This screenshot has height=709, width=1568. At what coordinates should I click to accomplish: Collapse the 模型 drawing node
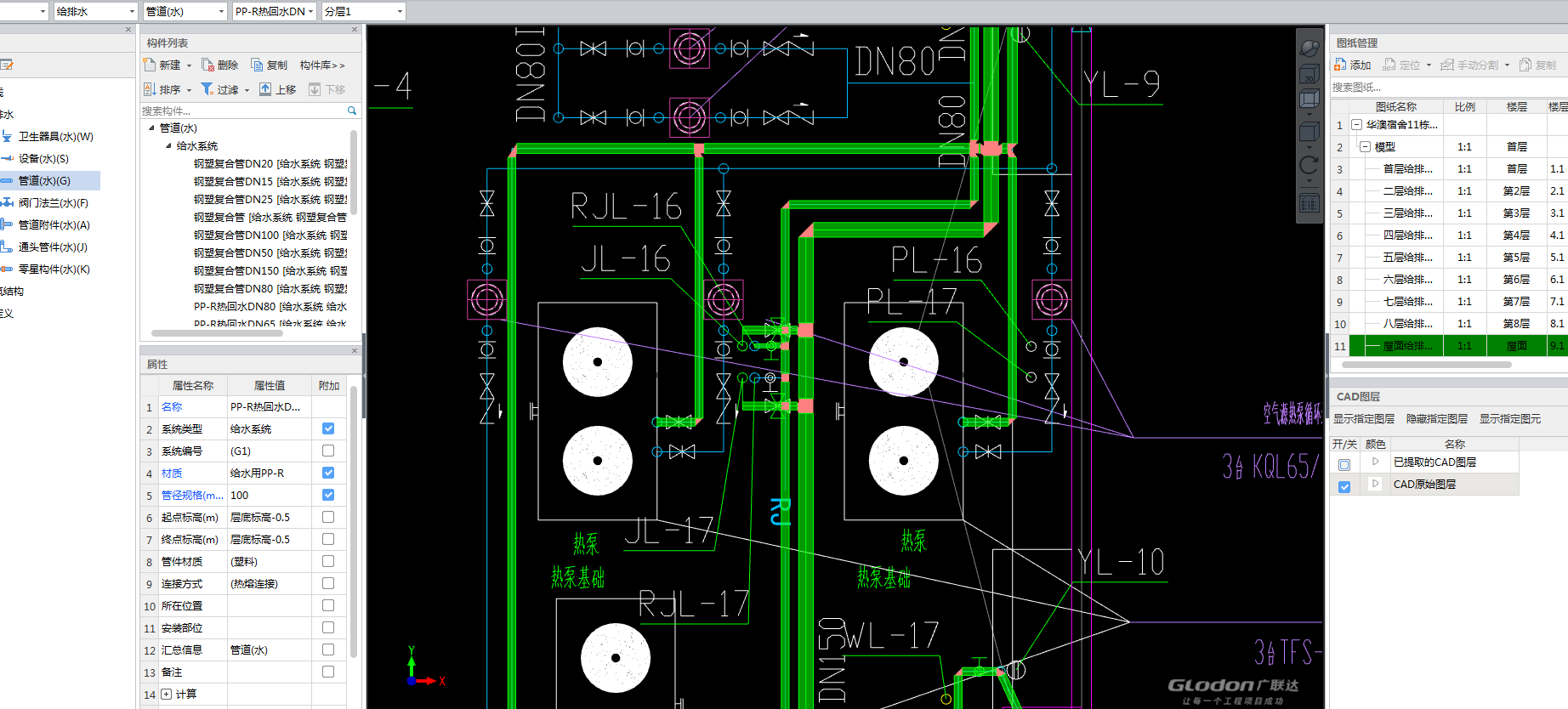pos(1365,146)
